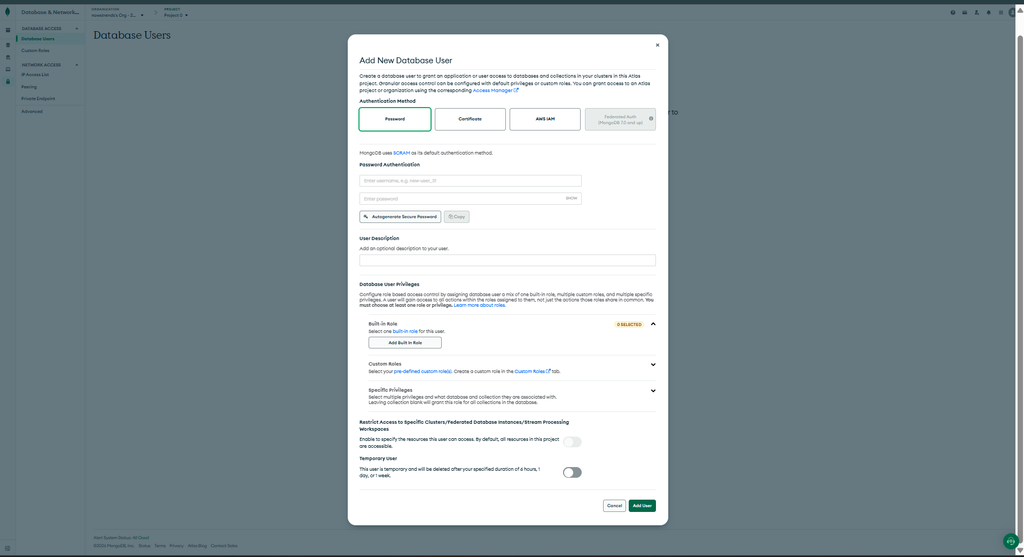Open the green chat support bubble
The height and width of the screenshot is (557, 1024).
tap(1010, 541)
